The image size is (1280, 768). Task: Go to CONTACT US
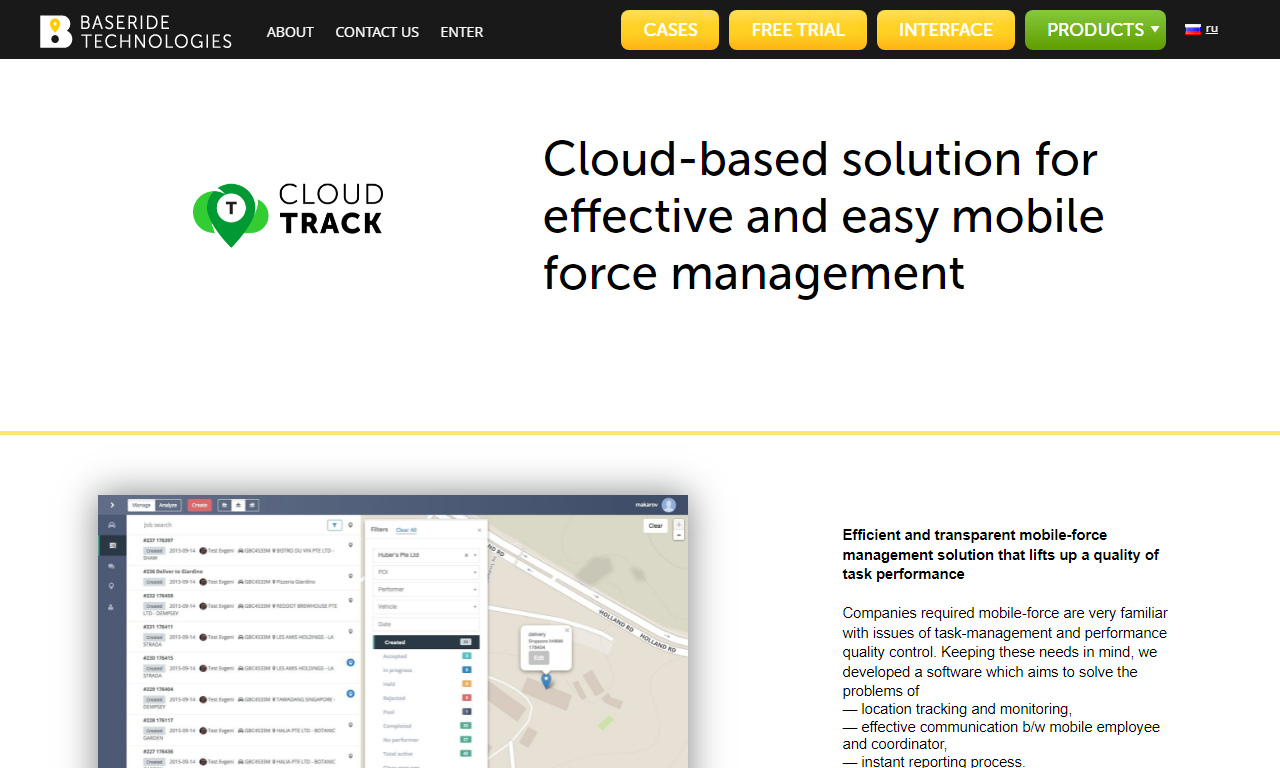tap(377, 32)
